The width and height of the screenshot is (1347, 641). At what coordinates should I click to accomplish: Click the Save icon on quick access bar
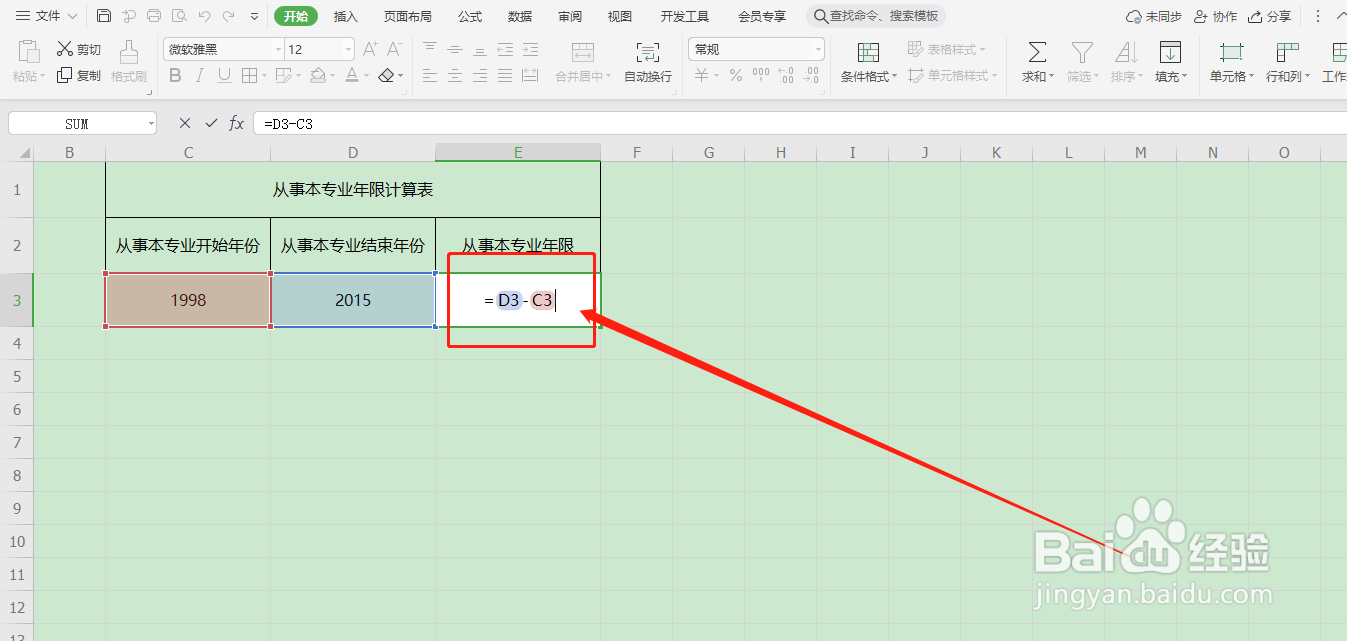104,15
